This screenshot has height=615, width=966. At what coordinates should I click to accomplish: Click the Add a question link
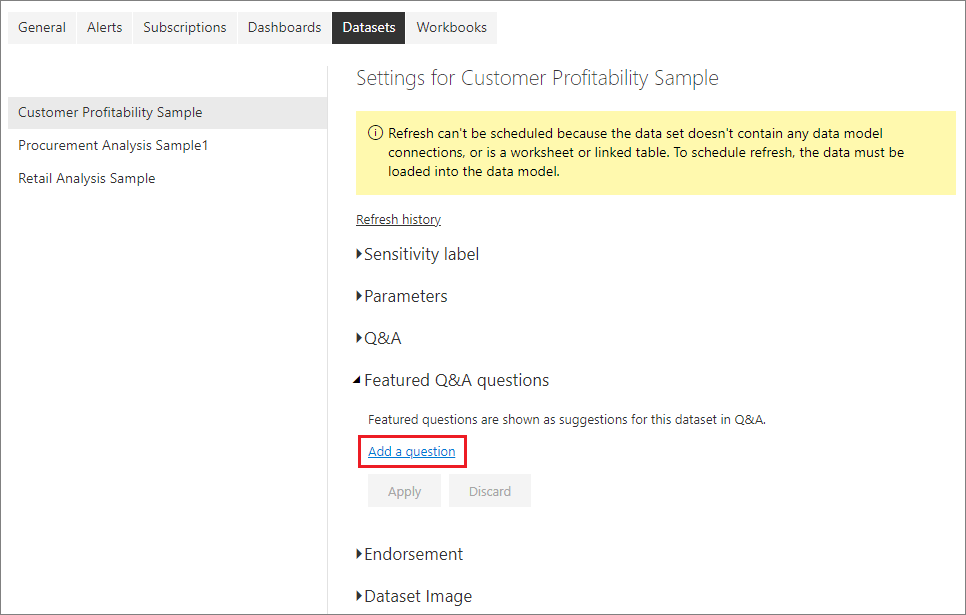click(x=411, y=451)
